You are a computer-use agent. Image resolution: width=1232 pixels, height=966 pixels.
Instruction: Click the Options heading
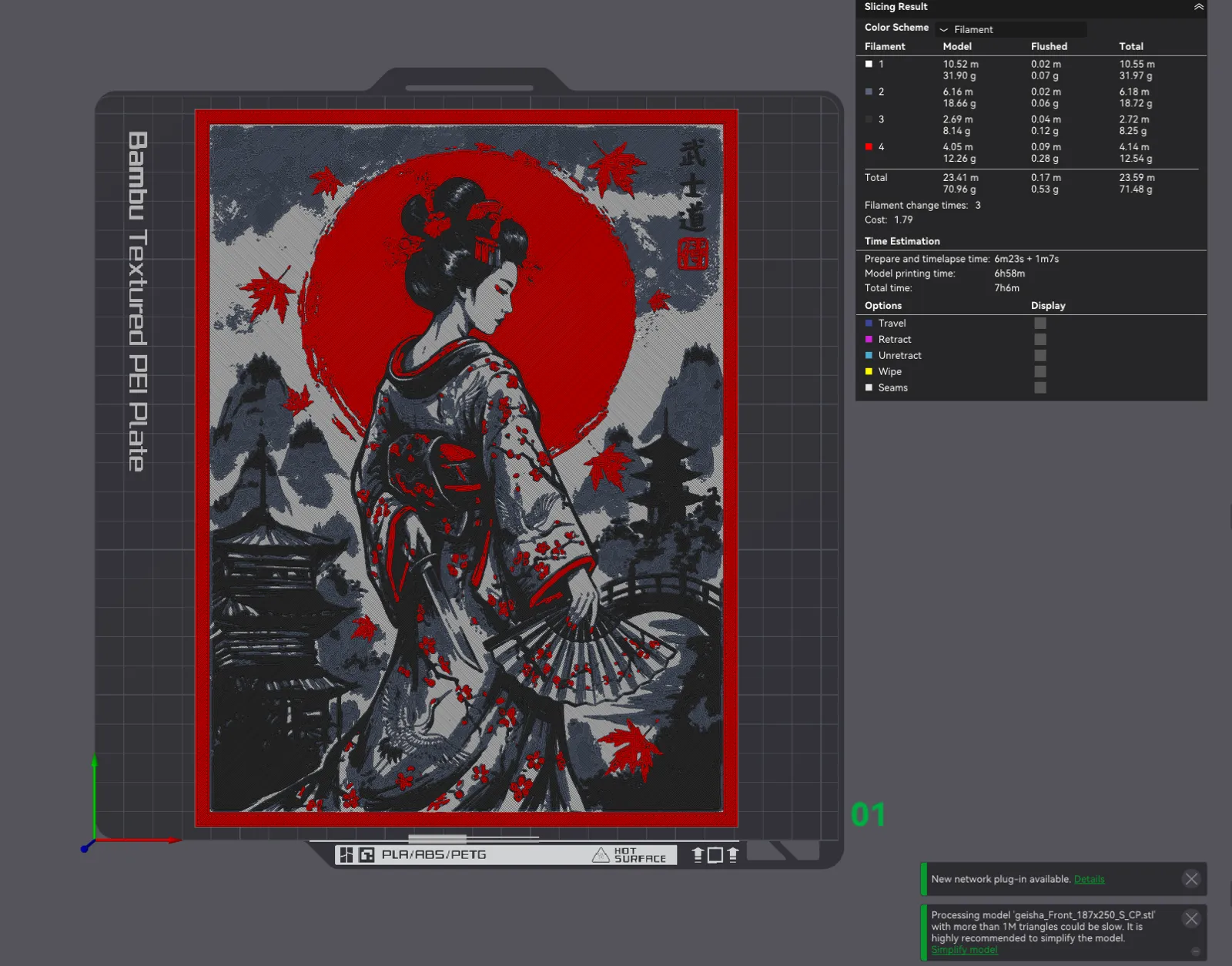pos(882,306)
